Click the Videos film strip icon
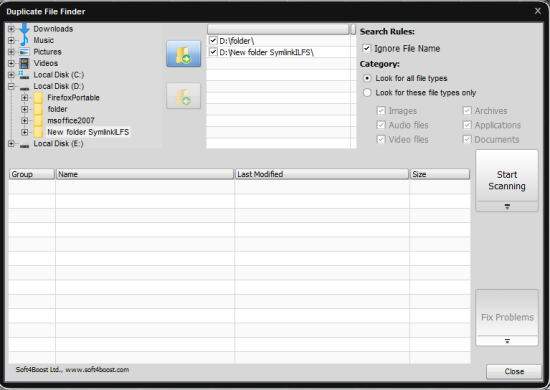The width and height of the screenshot is (550, 390). tap(24, 63)
